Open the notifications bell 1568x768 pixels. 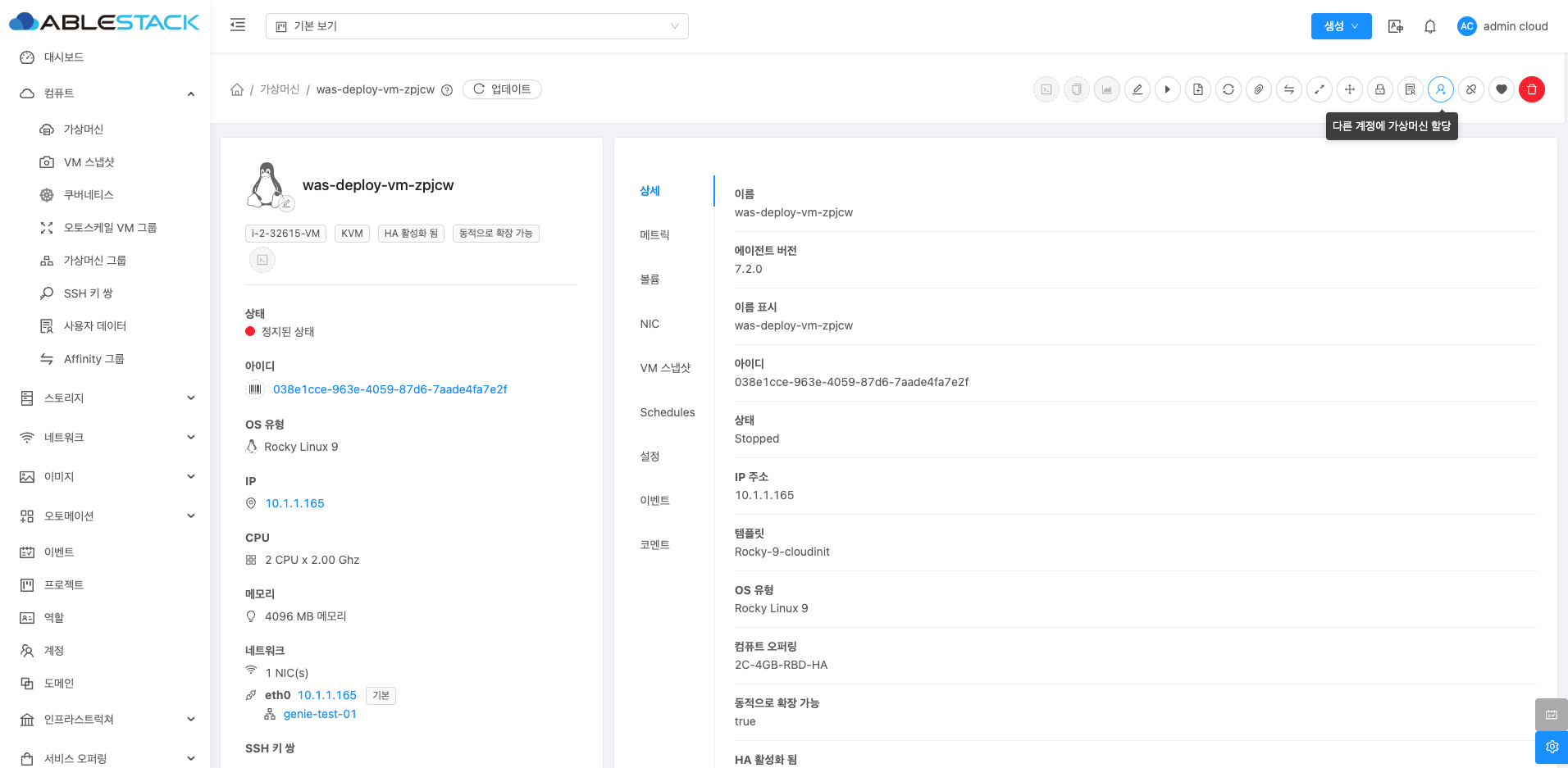coord(1429,26)
